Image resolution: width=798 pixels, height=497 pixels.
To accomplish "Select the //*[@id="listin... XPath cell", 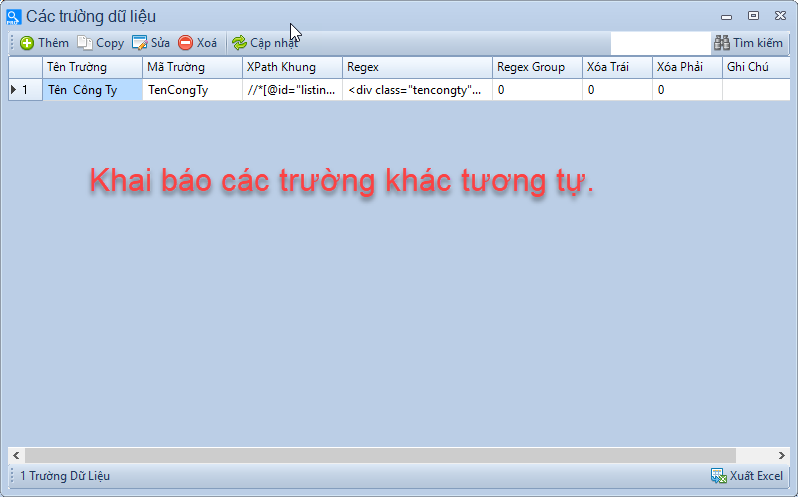I will tap(292, 90).
